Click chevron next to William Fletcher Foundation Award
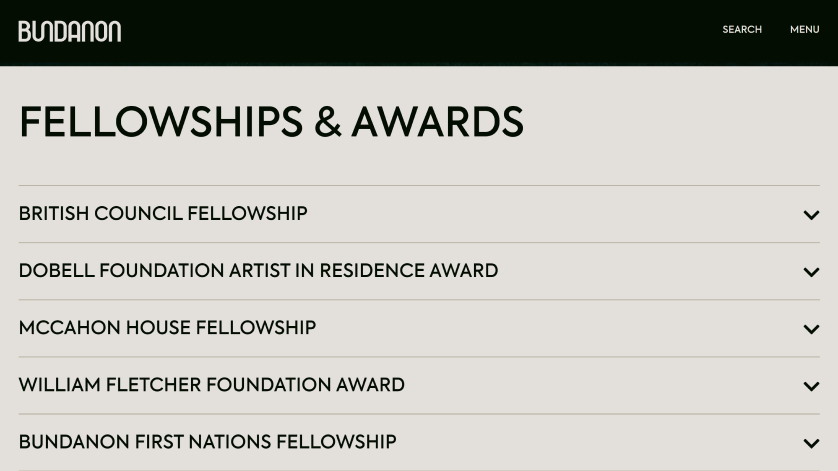This screenshot has width=838, height=471. (811, 386)
